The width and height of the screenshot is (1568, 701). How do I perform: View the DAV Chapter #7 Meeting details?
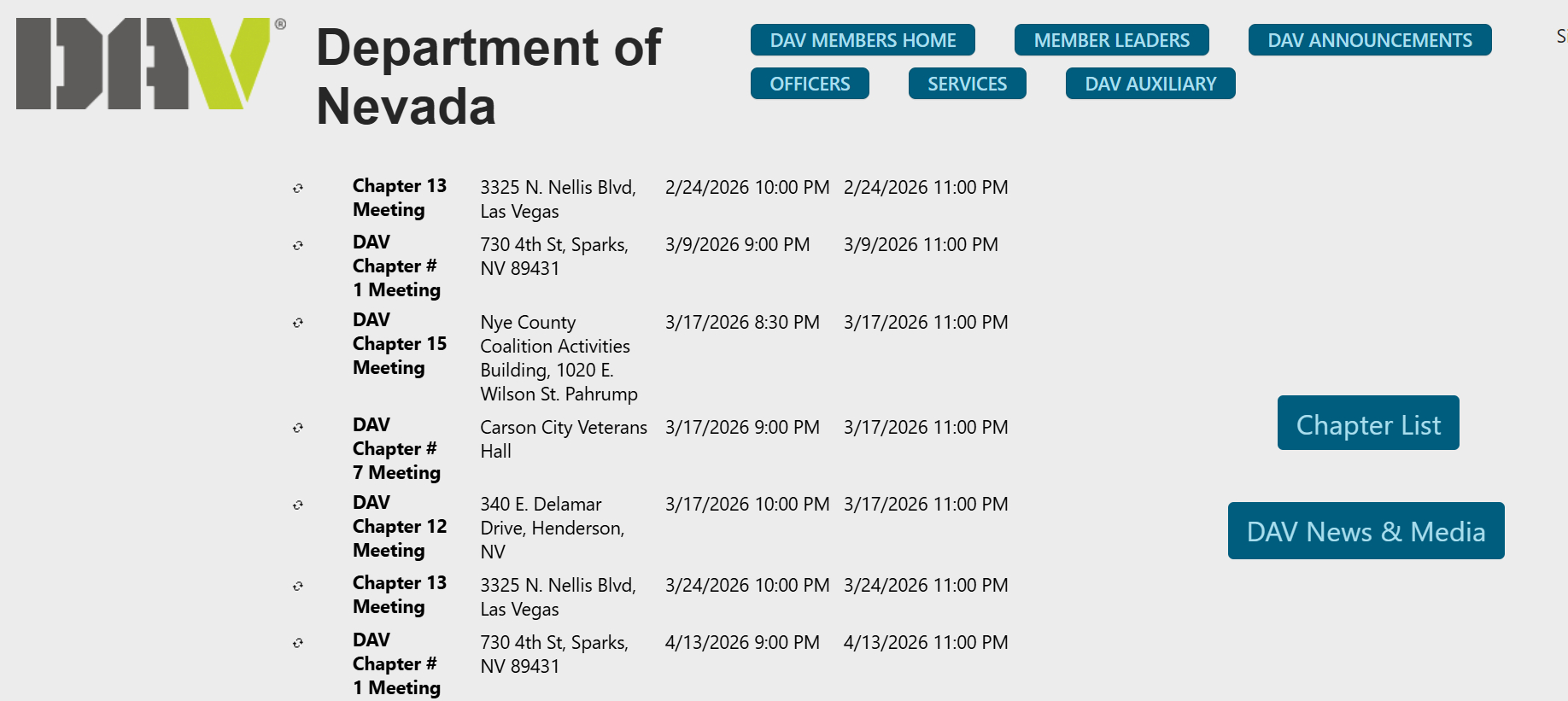(x=396, y=449)
